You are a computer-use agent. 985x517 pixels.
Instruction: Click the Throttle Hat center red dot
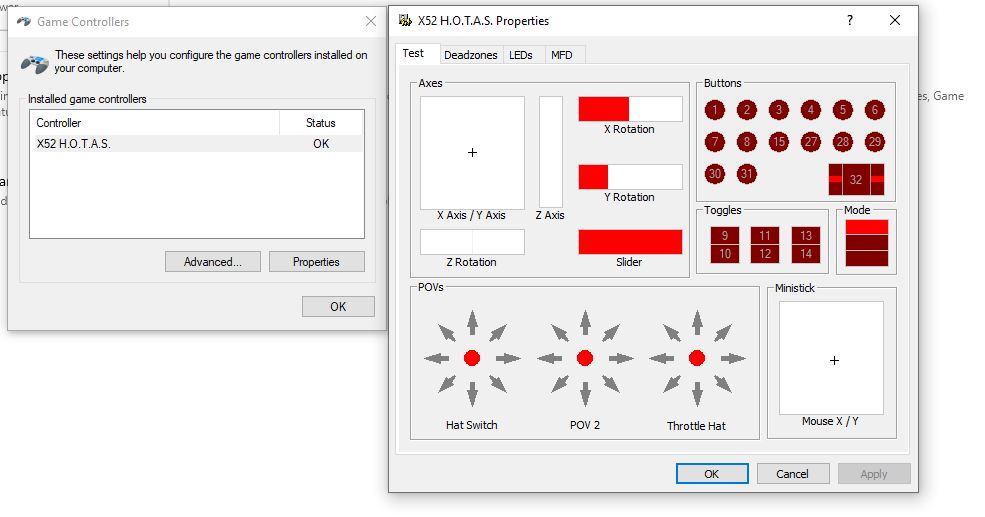click(x=697, y=358)
